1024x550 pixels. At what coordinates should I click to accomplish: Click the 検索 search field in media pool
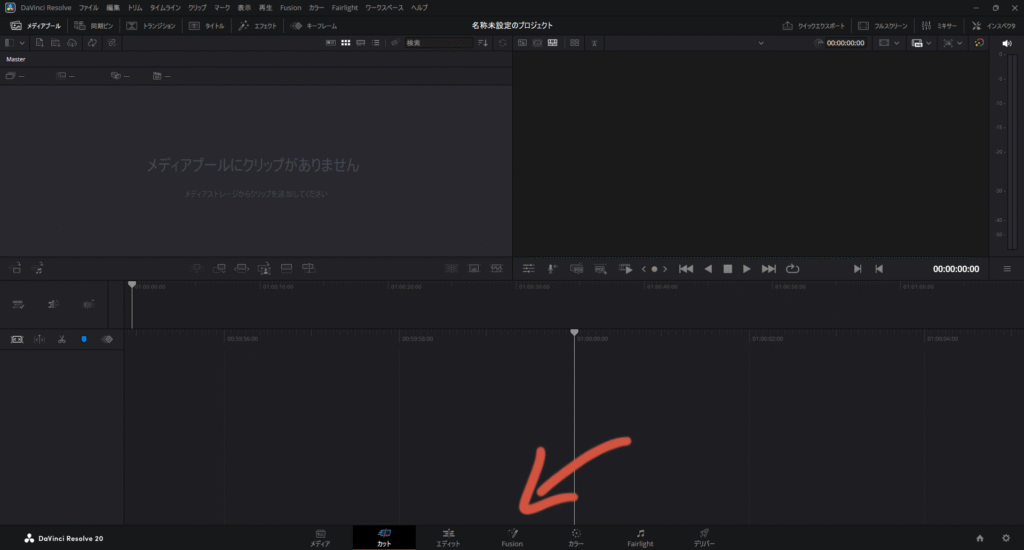[437, 43]
